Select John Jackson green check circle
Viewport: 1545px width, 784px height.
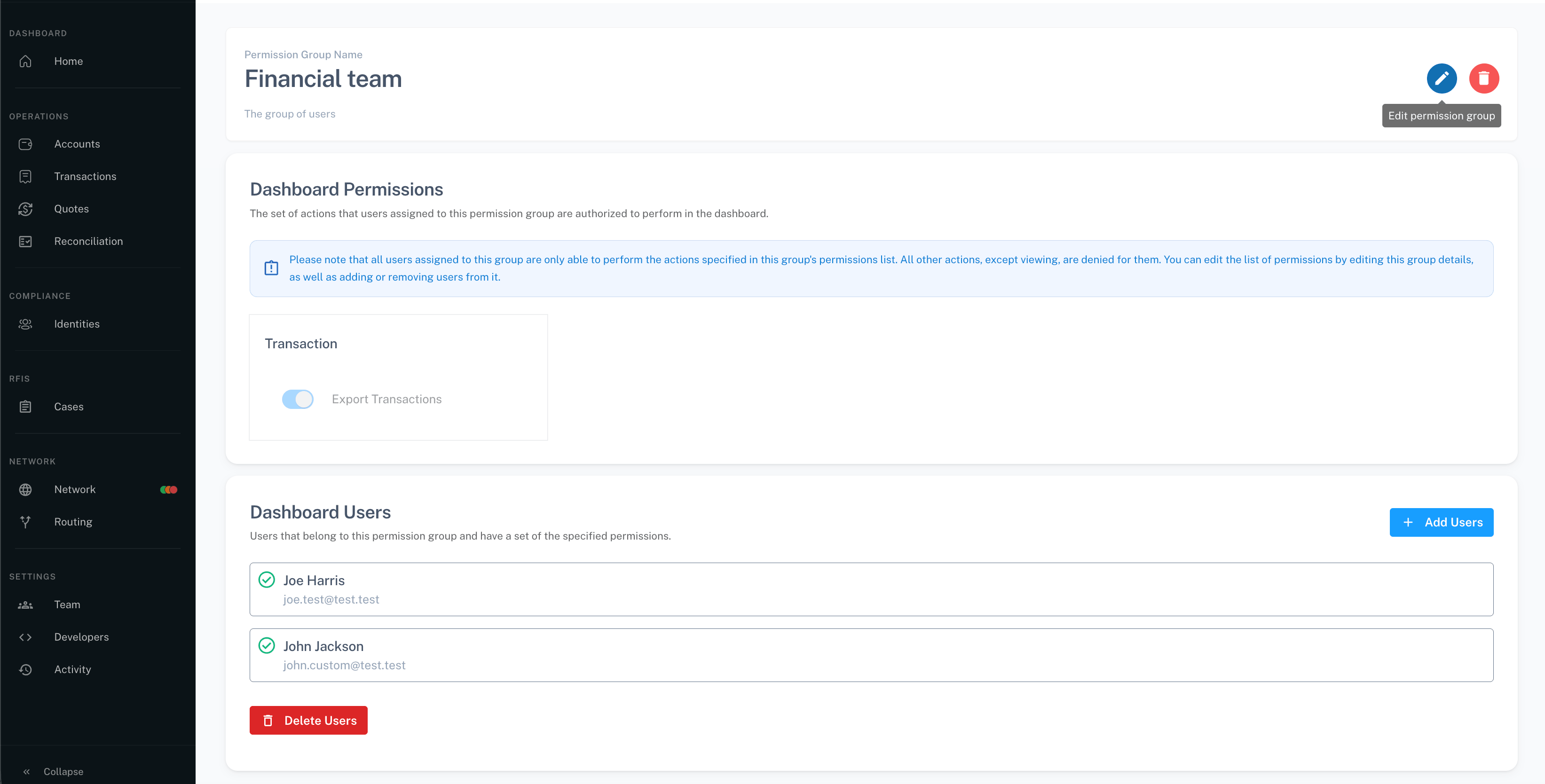coord(266,645)
